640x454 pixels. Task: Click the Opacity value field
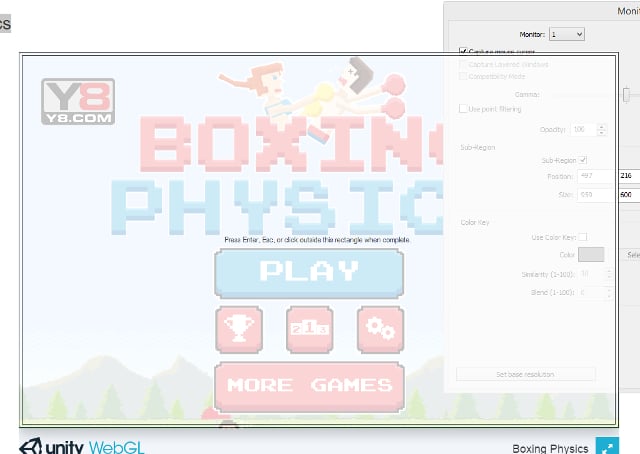pos(584,129)
